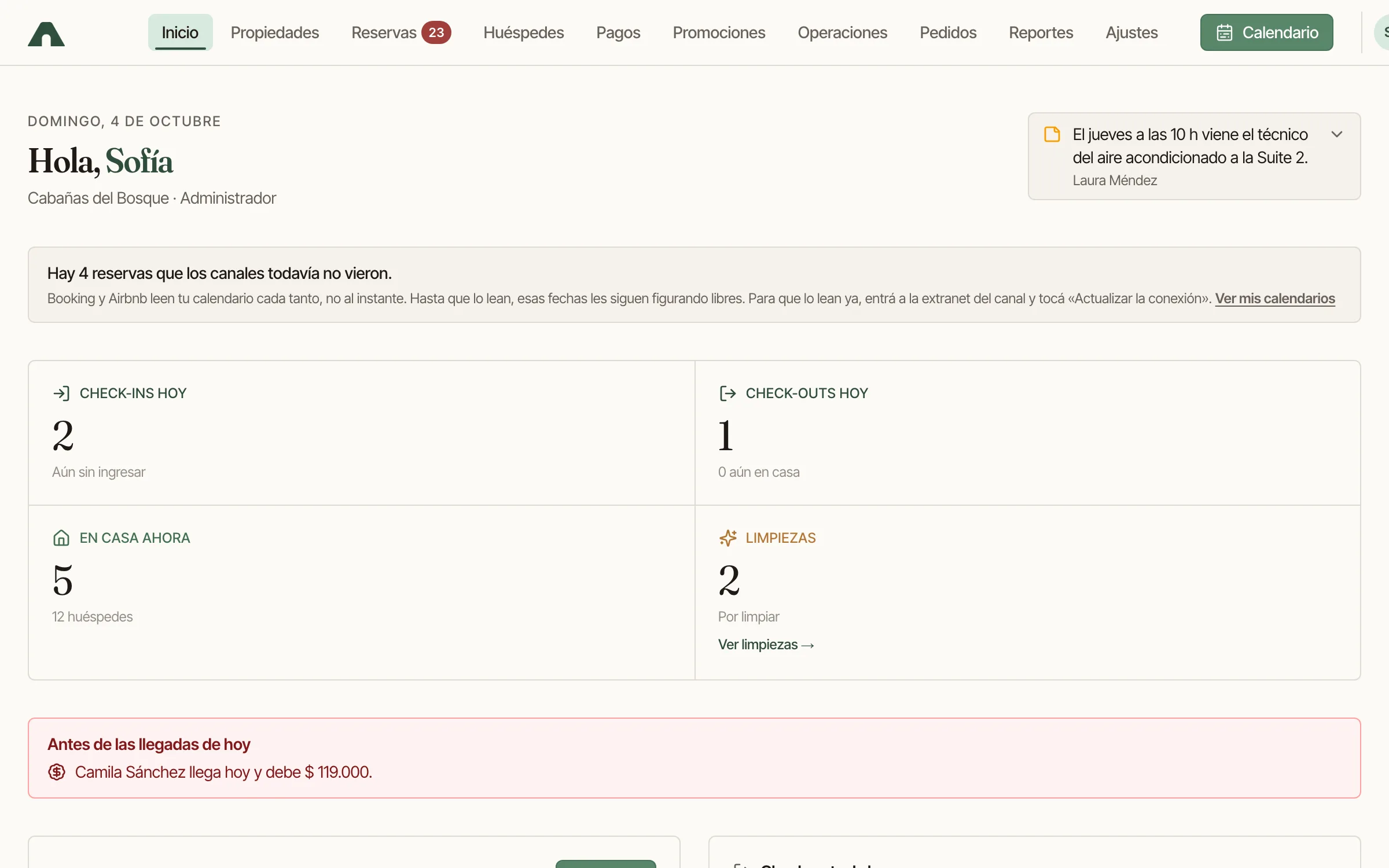The height and width of the screenshot is (868, 1389).
Task: Click the 'Laura Méndez' note author
Action: click(x=1115, y=181)
